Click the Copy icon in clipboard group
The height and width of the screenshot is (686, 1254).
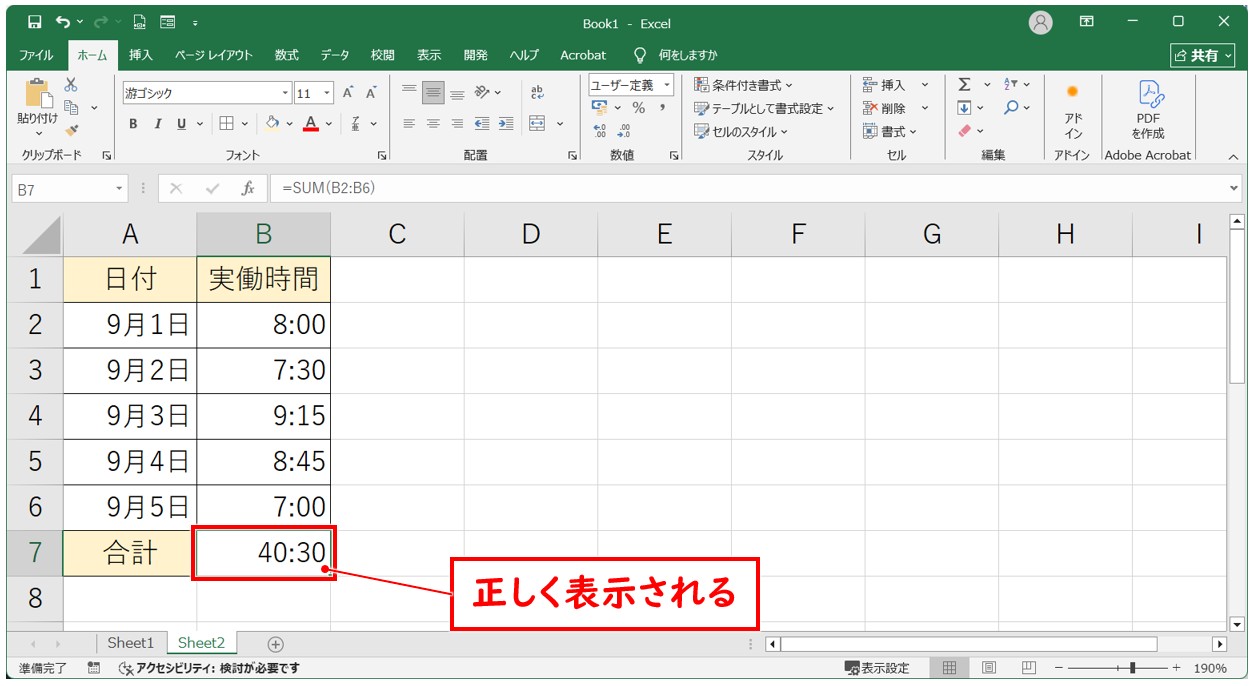pos(71,107)
